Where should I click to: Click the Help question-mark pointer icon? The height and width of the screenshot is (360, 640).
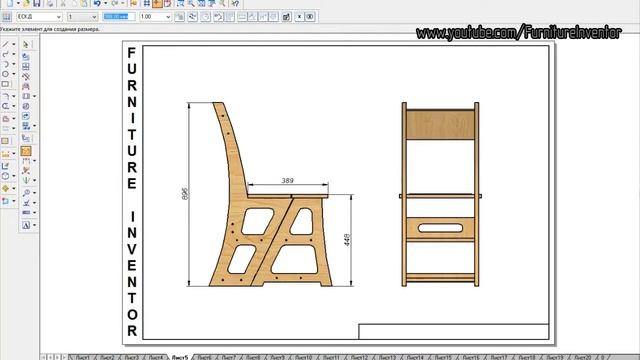coord(235,3)
